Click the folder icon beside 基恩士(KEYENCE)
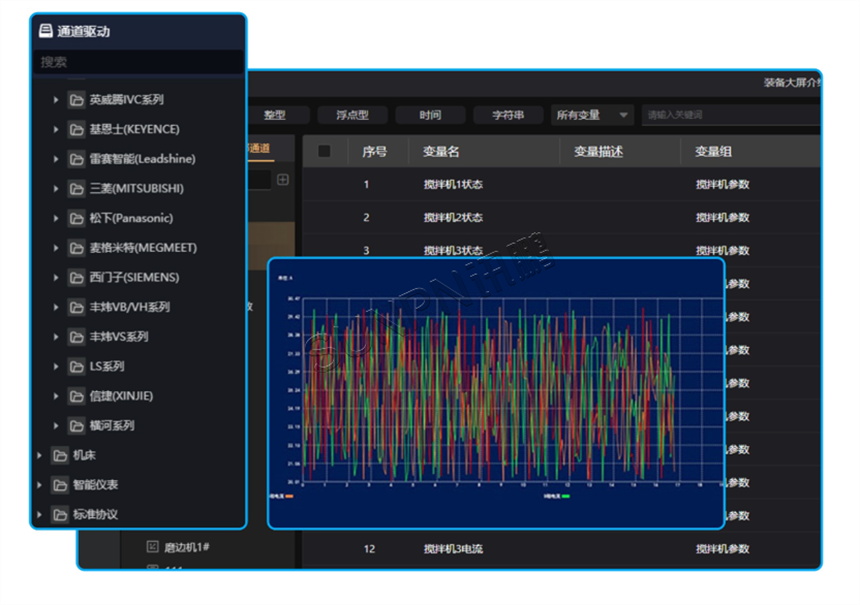The width and height of the screenshot is (860, 605). pyautogui.click(x=76, y=129)
